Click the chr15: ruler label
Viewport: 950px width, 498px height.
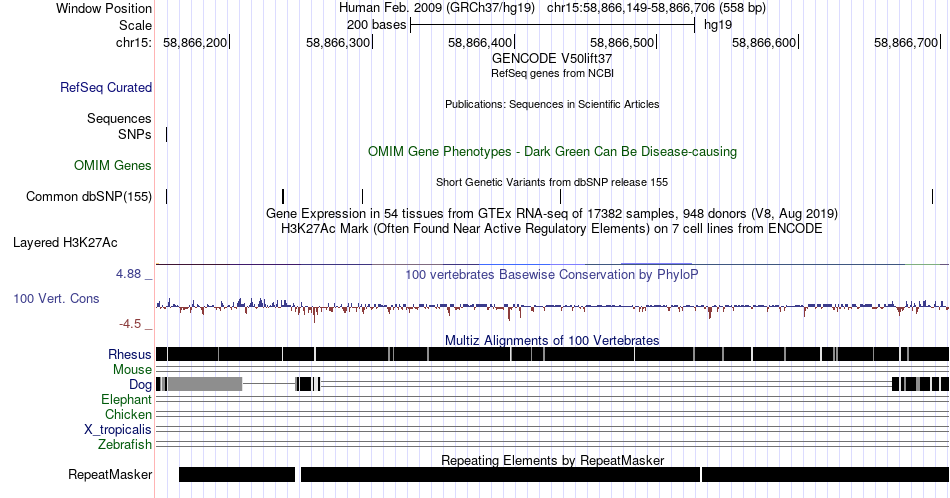click(x=134, y=42)
